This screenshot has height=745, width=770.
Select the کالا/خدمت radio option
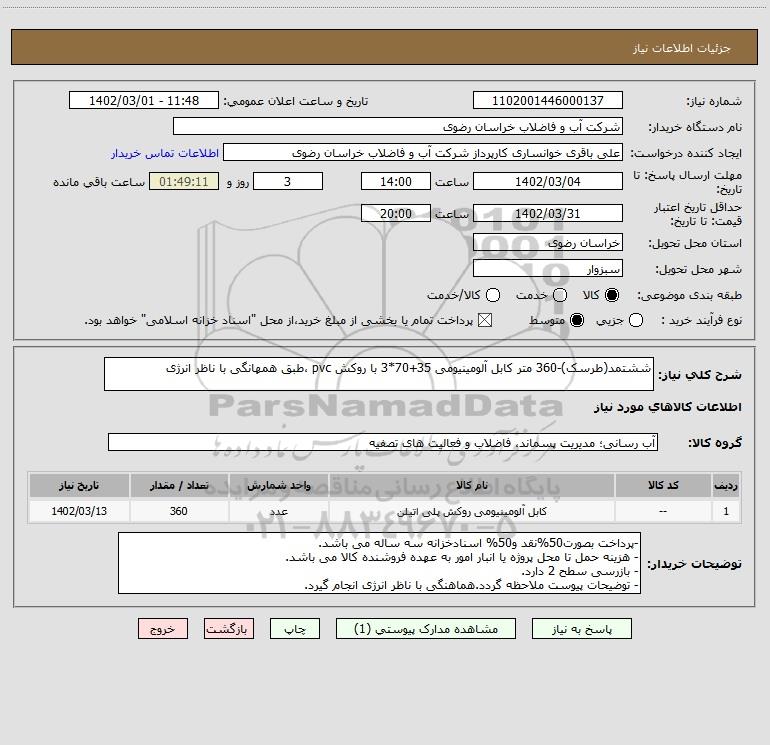pos(493,295)
